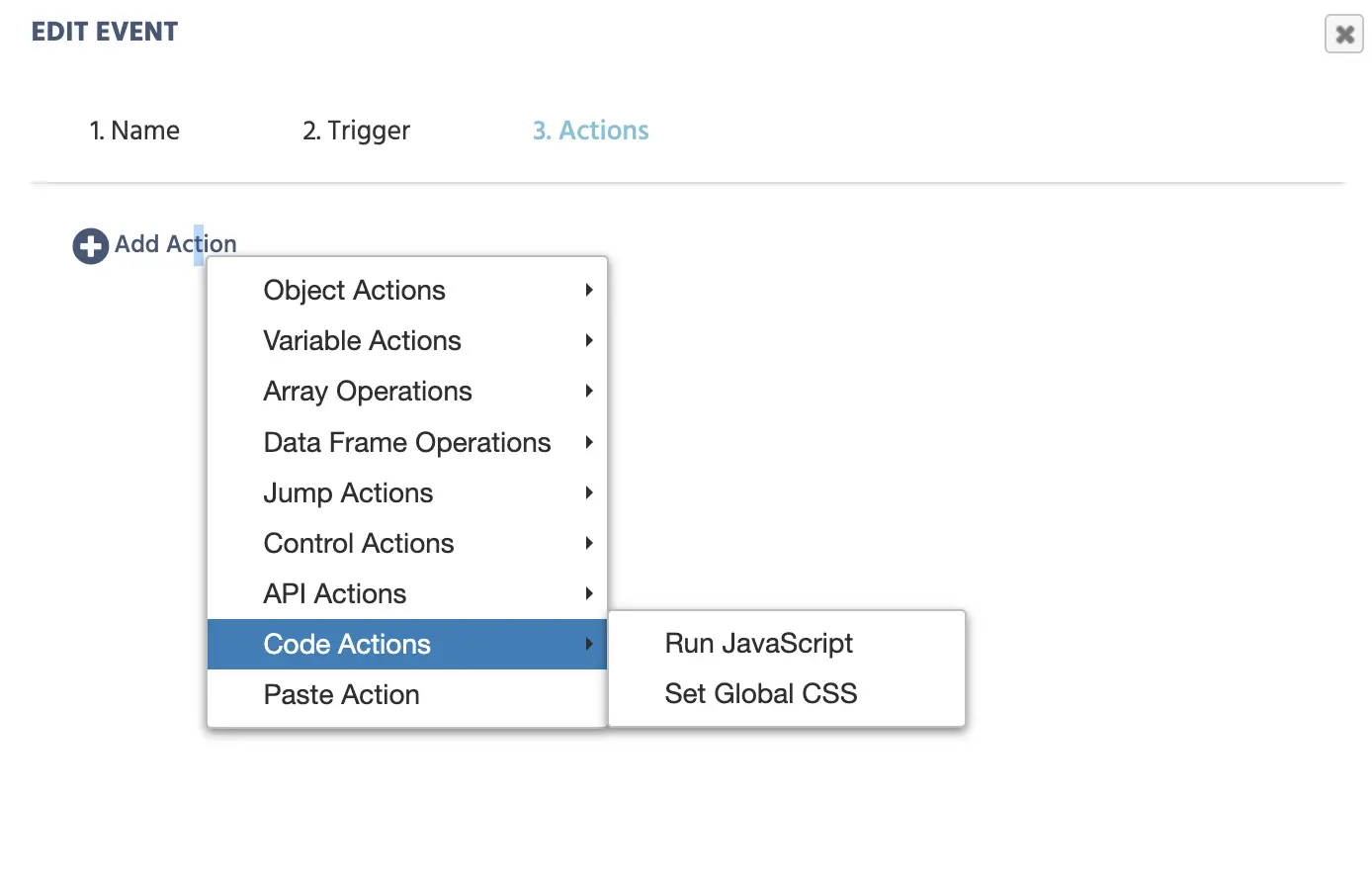The image size is (1372, 890).
Task: Click the Add Action link text
Action: coord(175,244)
